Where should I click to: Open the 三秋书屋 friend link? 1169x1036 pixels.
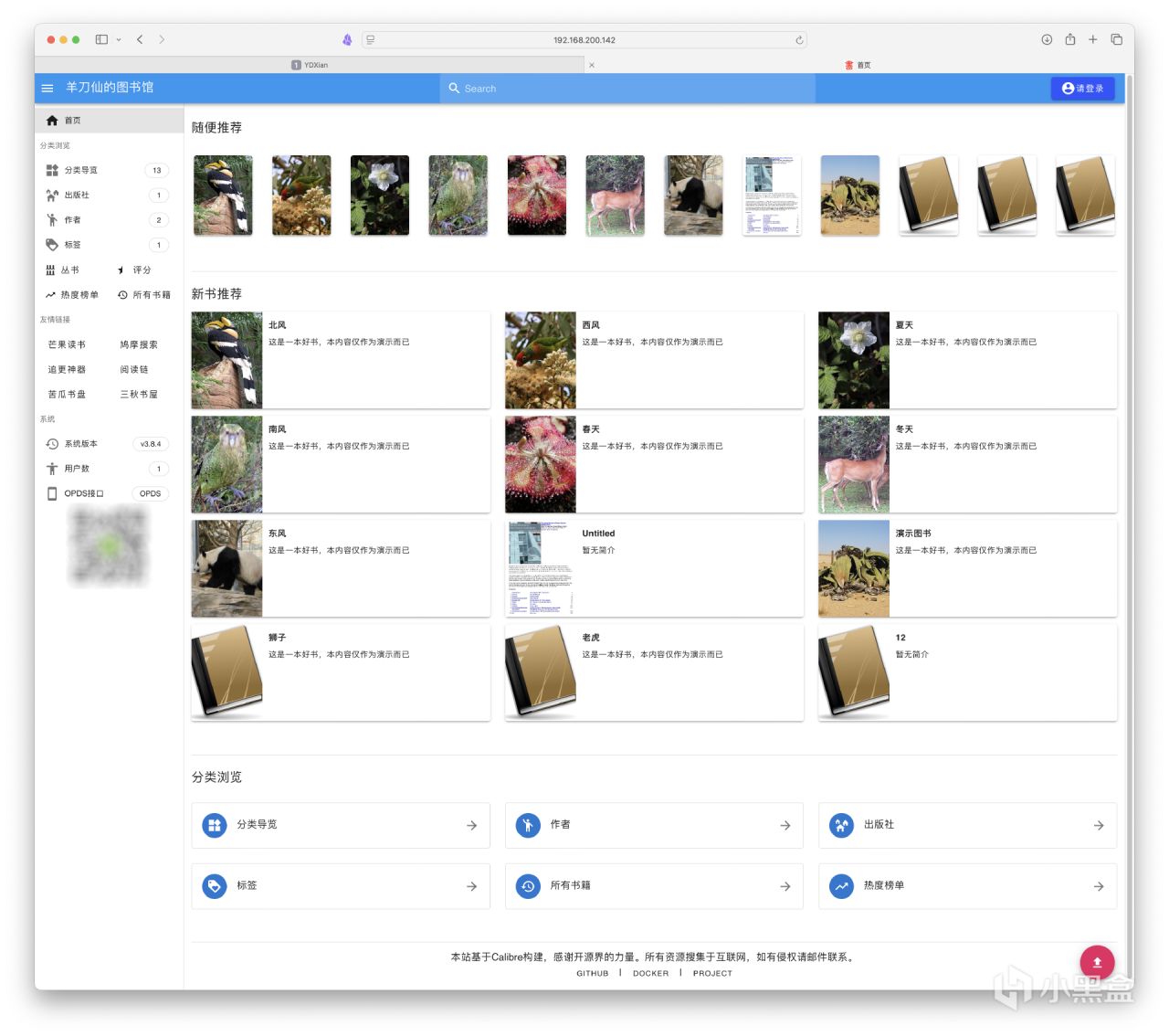point(139,394)
